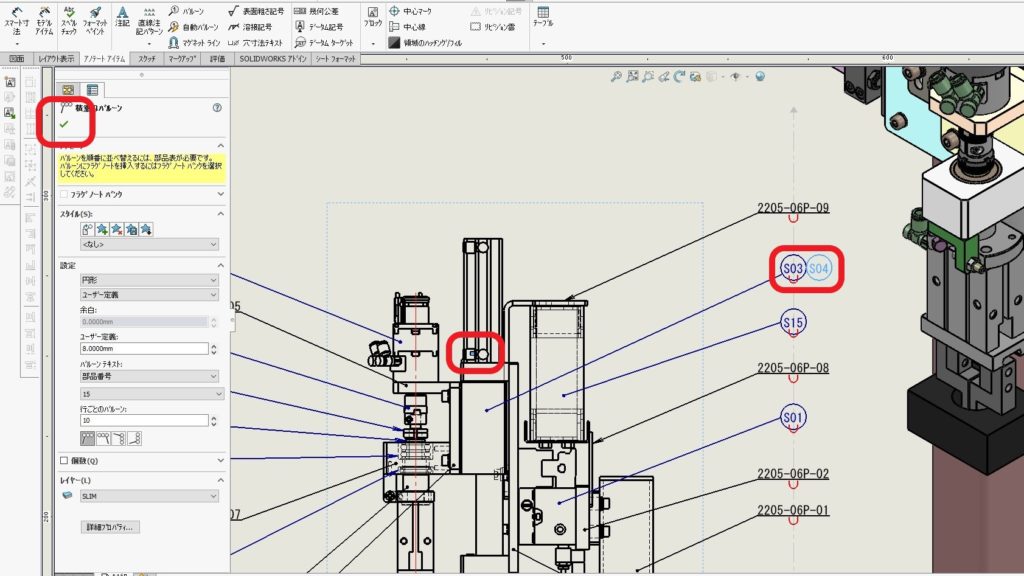Open the 円形 balloon shape dropdown
The image size is (1024, 576).
[x=149, y=280]
